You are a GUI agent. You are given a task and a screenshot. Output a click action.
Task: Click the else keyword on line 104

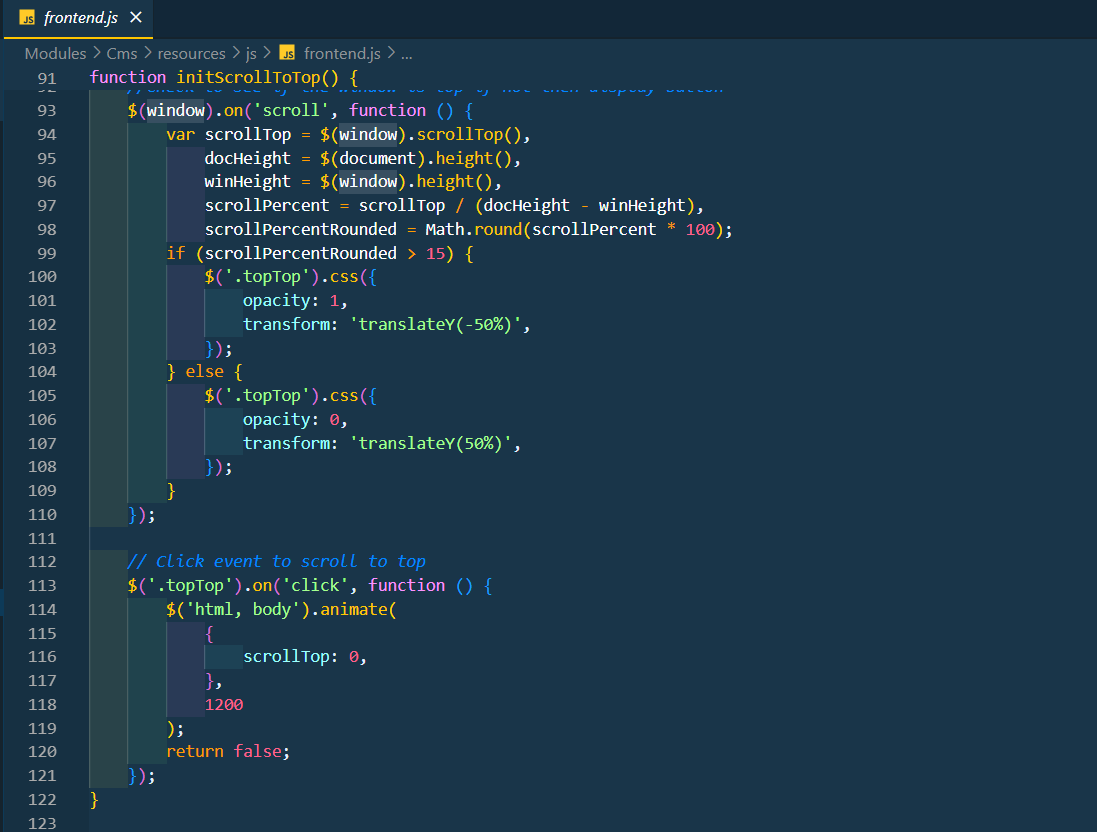[204, 372]
